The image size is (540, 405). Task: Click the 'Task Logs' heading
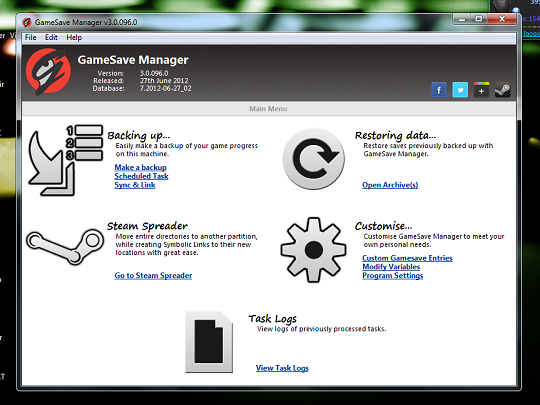pos(272,319)
